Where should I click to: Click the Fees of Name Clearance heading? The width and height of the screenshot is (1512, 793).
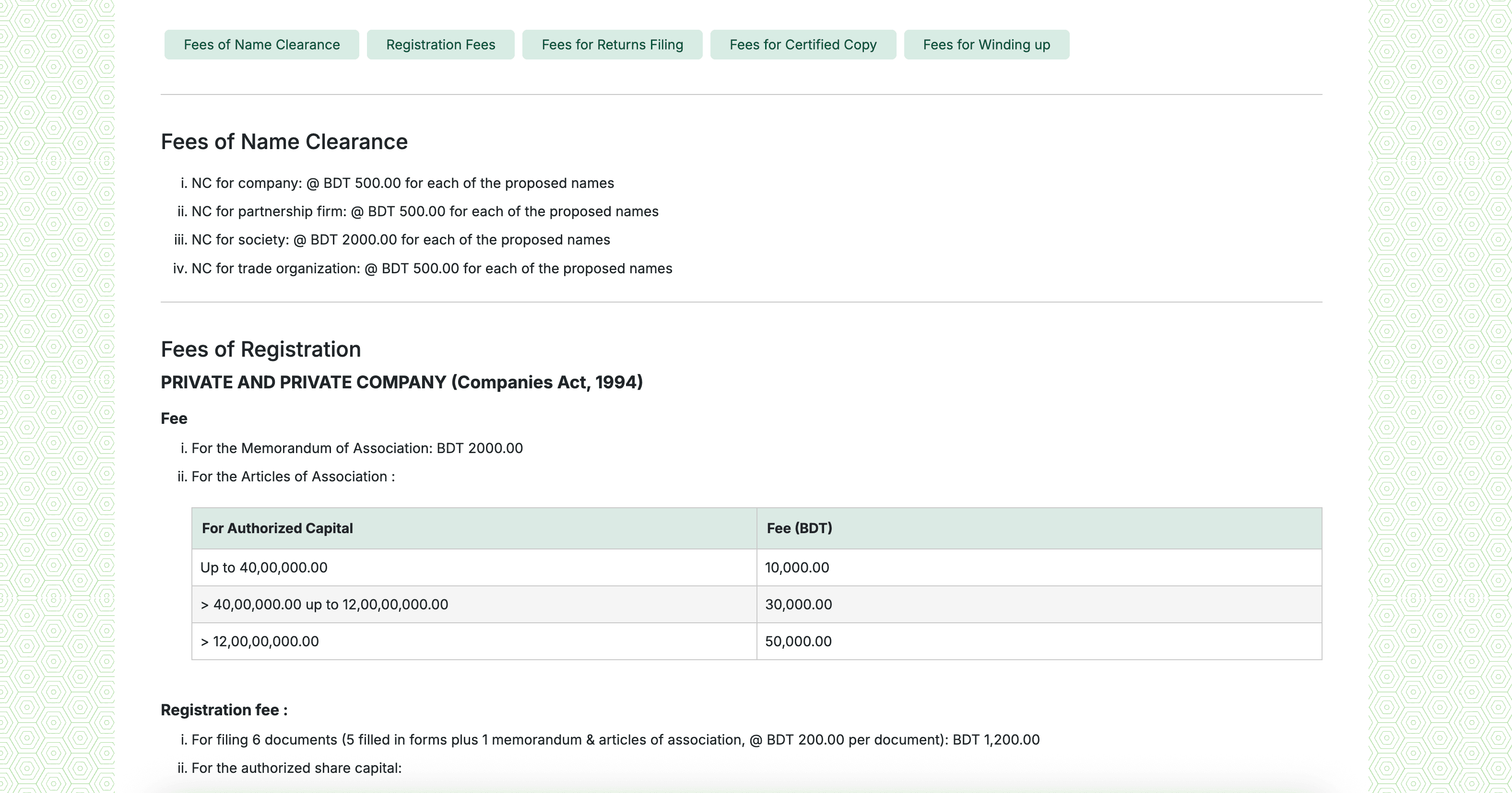[284, 141]
